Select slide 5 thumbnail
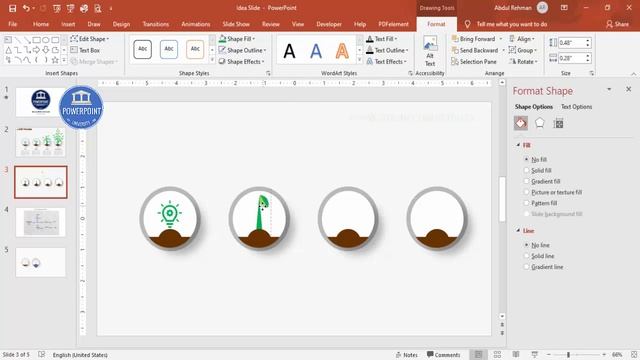The height and width of the screenshot is (360, 640). [40, 262]
